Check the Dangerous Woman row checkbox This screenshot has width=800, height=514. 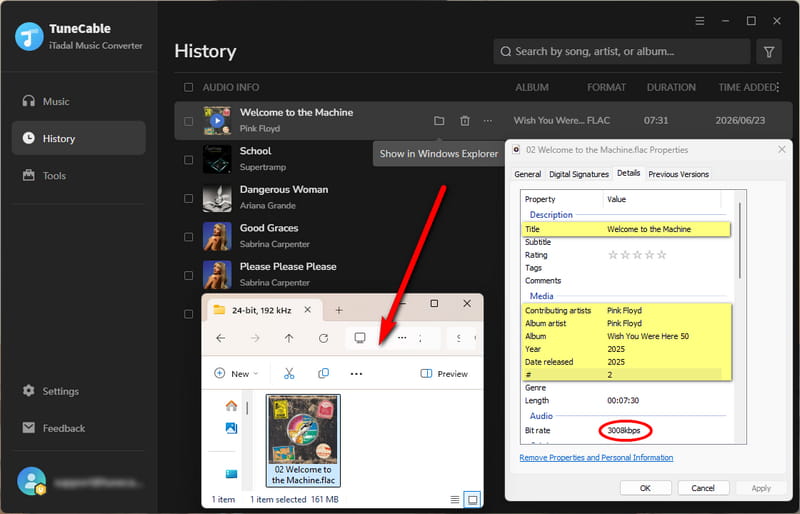[188, 198]
